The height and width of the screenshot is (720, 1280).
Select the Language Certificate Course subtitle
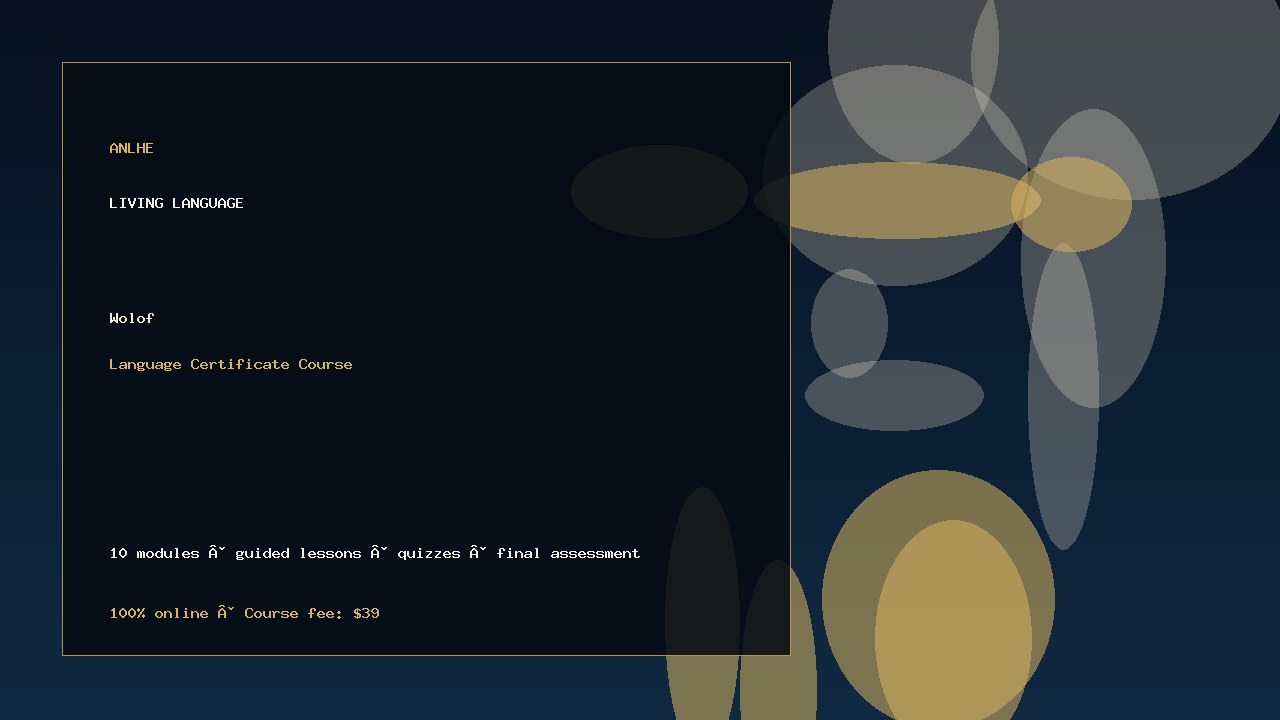(x=231, y=364)
